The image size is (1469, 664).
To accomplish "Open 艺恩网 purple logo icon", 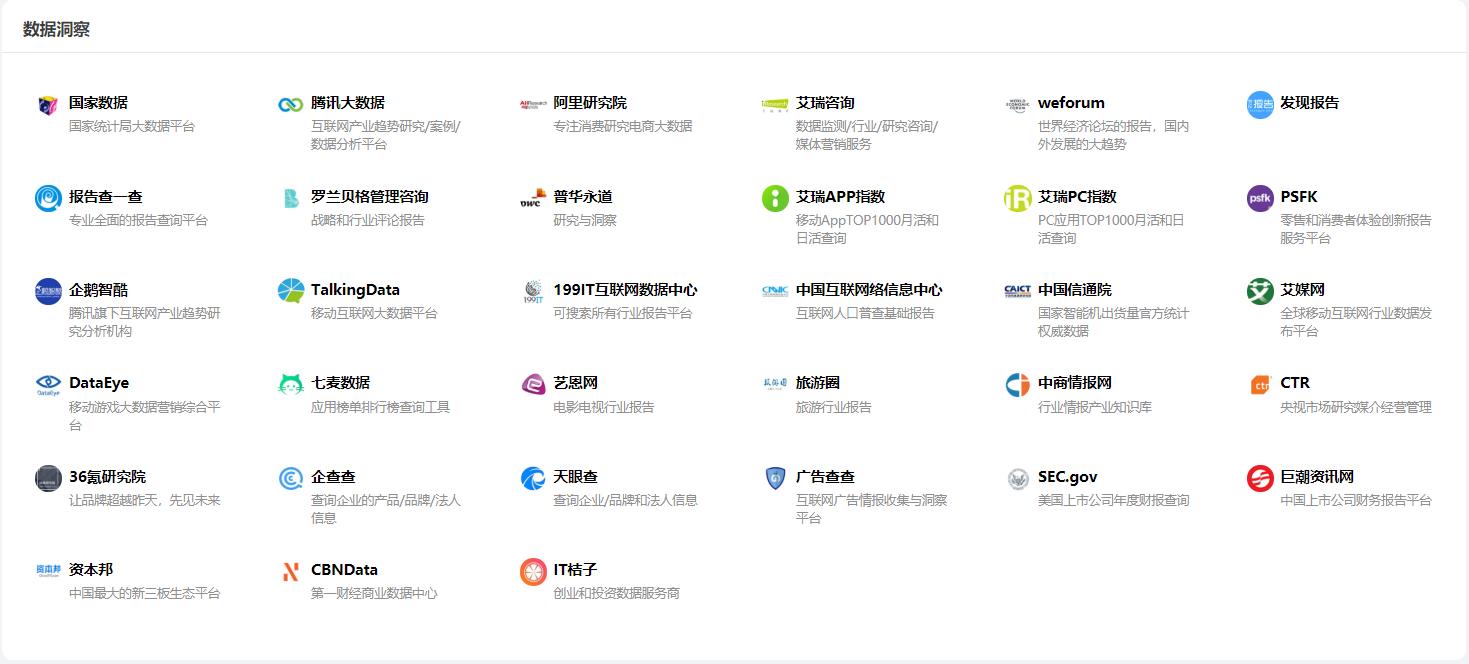I will click(532, 384).
